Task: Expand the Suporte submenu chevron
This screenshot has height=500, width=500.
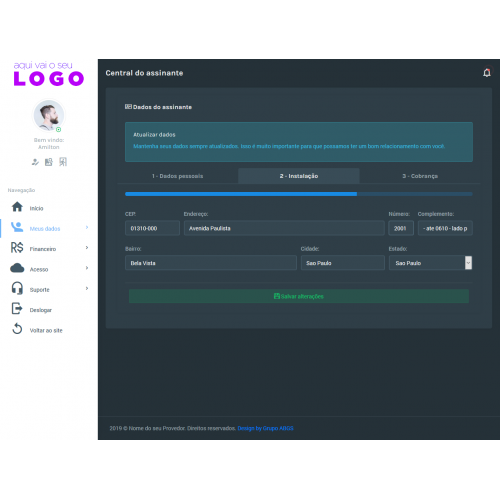Action: tap(87, 288)
